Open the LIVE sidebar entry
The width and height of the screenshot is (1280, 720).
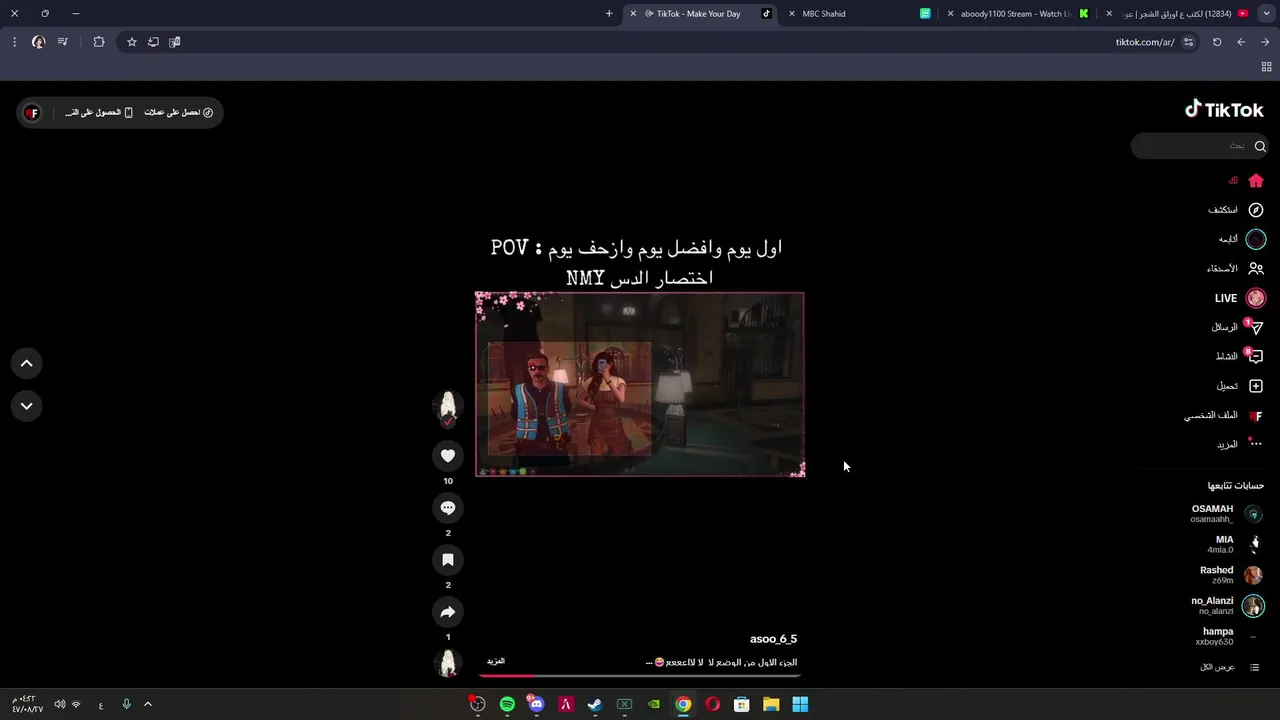click(1240, 298)
